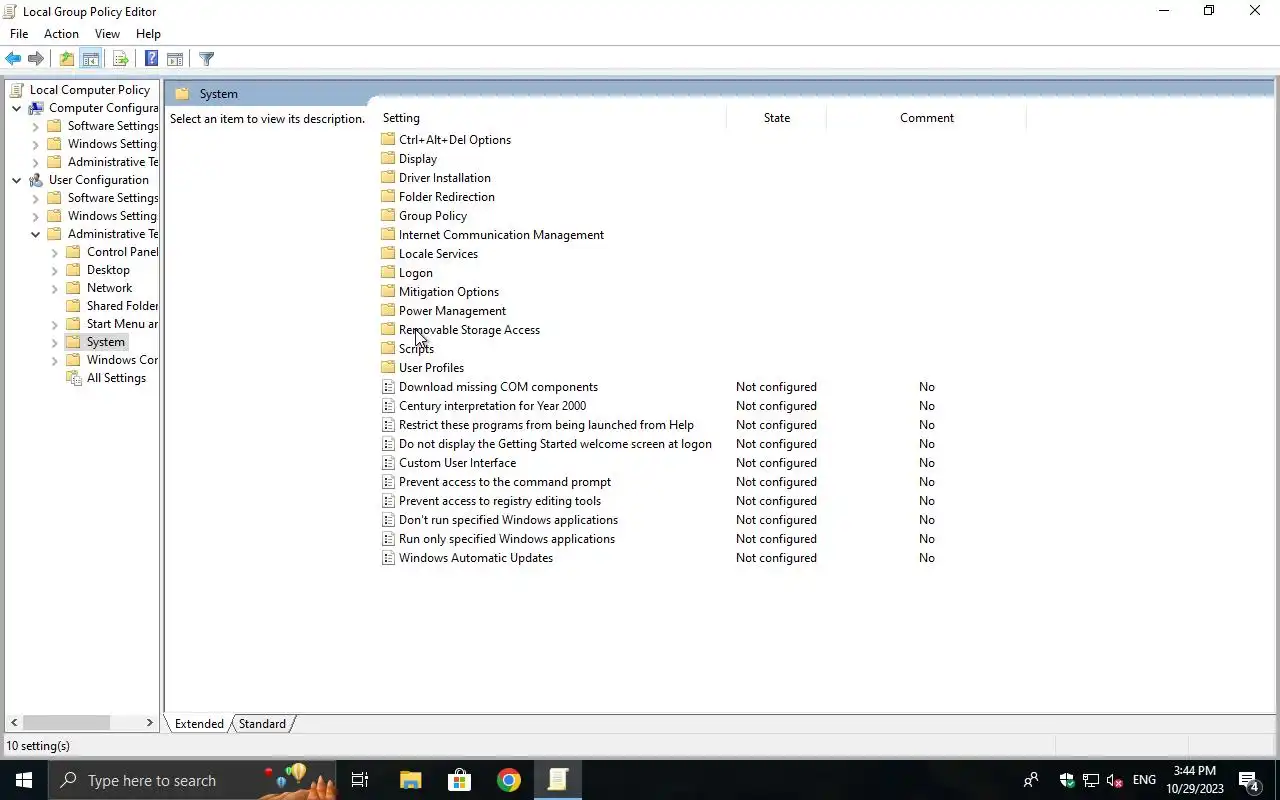Image resolution: width=1280 pixels, height=800 pixels.
Task: Open the clock showing 3:44 PM
Action: tap(1195, 780)
